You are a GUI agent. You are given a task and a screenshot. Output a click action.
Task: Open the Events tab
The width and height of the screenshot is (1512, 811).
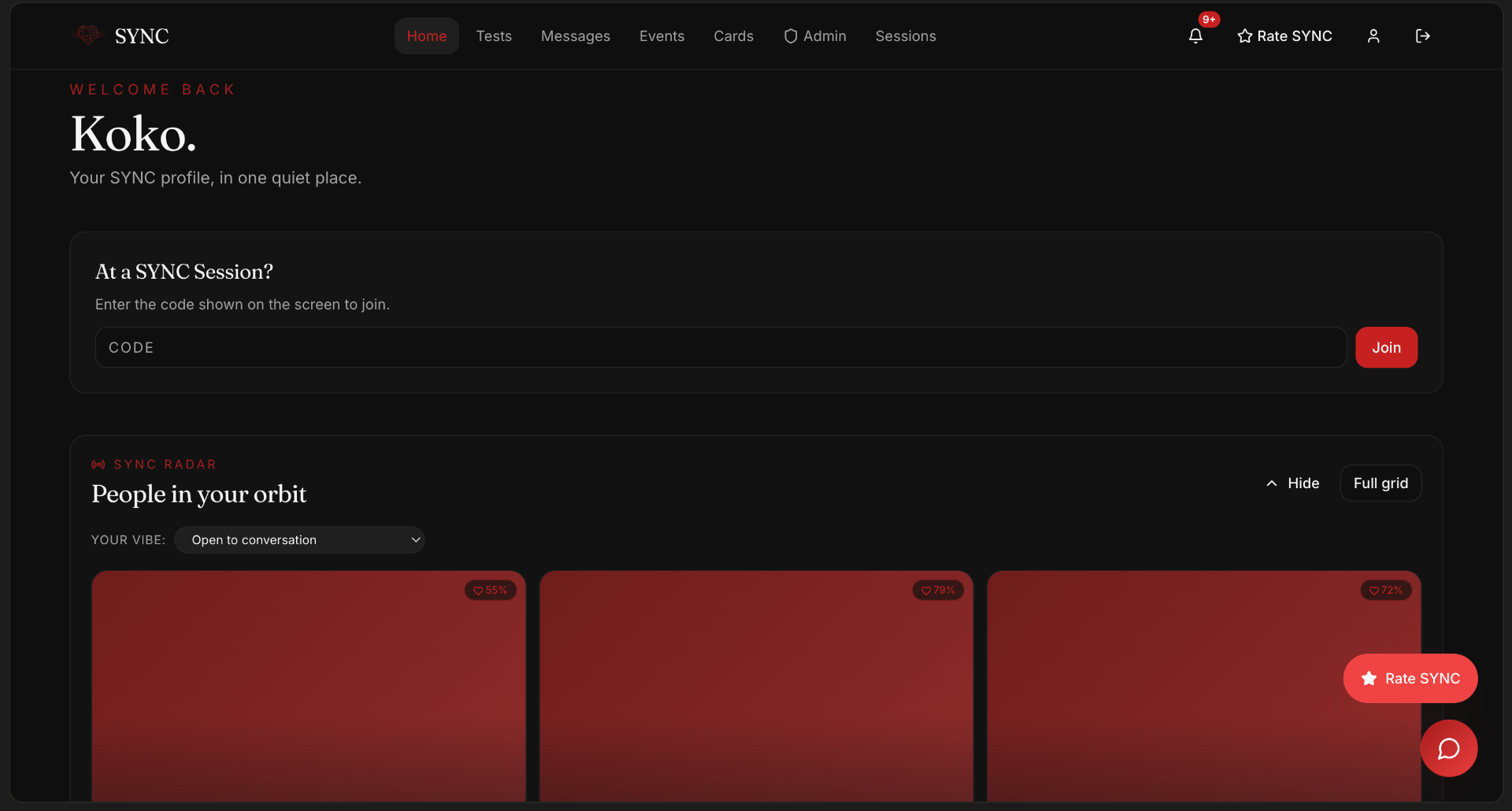(661, 36)
